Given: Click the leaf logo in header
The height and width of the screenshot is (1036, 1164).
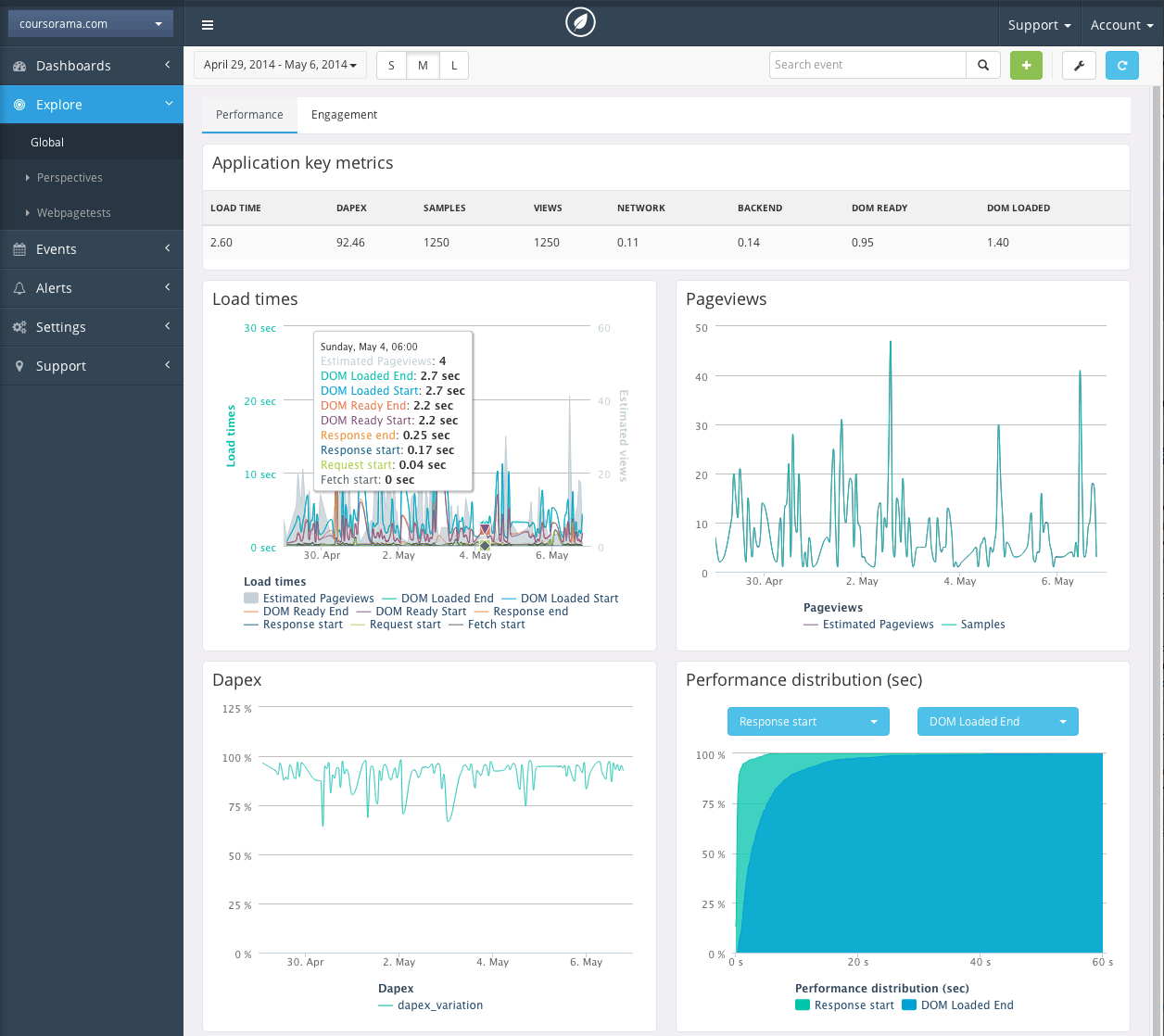Looking at the screenshot, I should click(581, 22).
